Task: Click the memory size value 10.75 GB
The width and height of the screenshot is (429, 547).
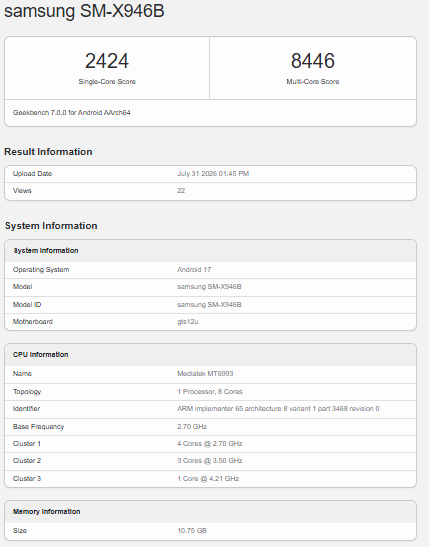Action: [192, 531]
